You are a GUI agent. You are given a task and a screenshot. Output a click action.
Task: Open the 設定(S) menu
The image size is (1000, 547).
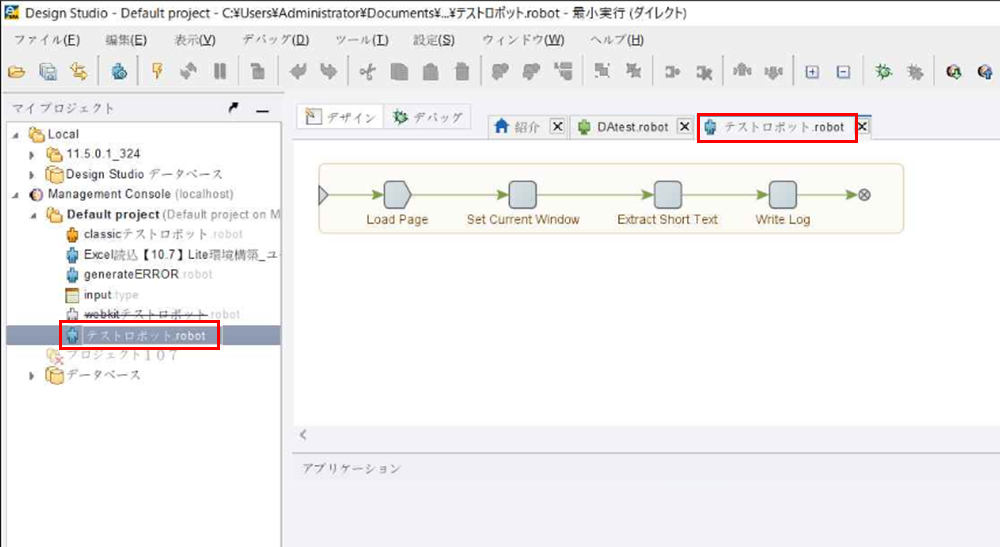tap(434, 40)
